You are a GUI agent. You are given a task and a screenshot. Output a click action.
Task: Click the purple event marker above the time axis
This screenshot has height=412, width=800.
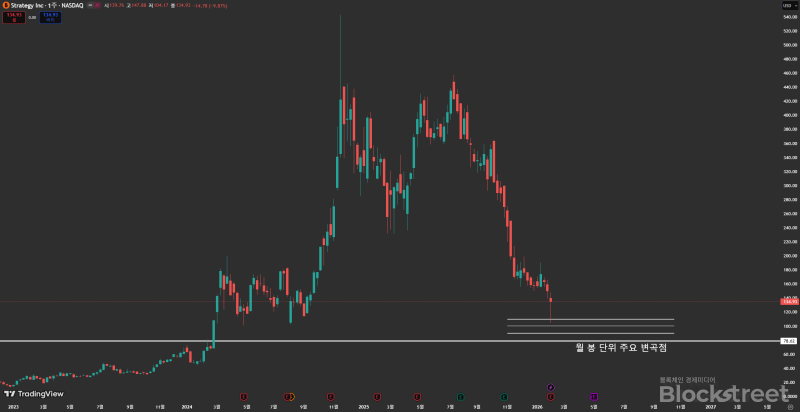551,386
